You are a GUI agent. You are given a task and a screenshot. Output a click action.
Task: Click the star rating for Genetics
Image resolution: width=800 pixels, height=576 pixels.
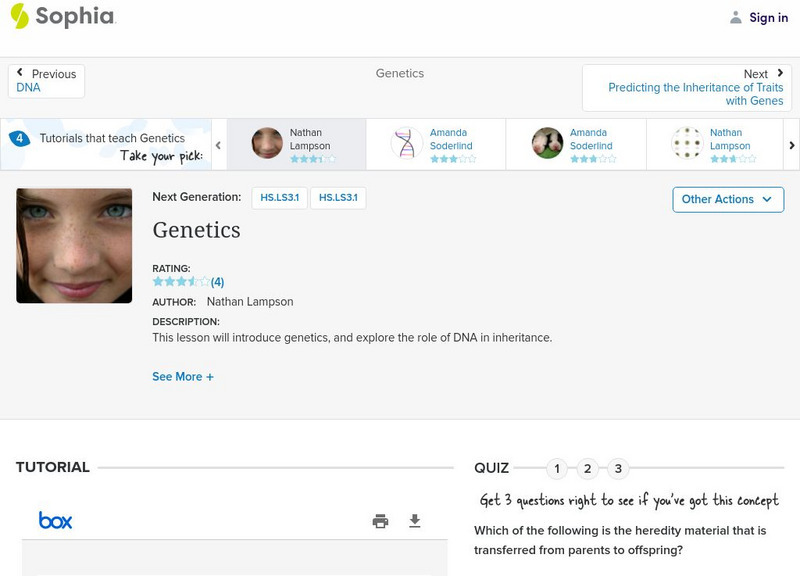click(x=181, y=282)
